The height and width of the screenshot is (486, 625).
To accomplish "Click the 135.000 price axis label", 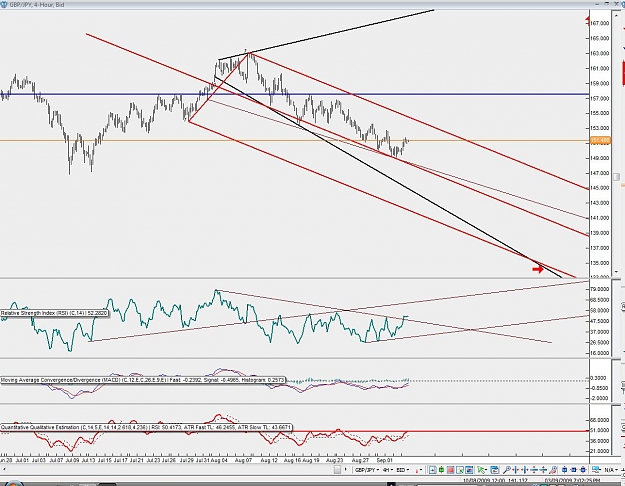I will (x=600, y=263).
